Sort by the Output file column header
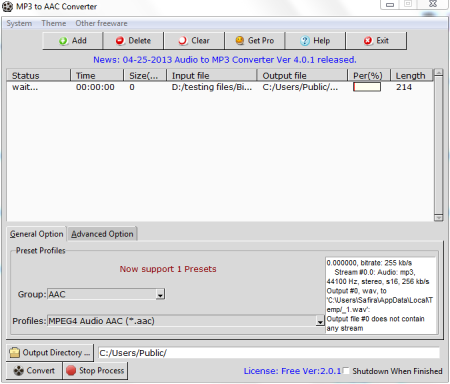This screenshot has height=384, width=450. coord(302,76)
